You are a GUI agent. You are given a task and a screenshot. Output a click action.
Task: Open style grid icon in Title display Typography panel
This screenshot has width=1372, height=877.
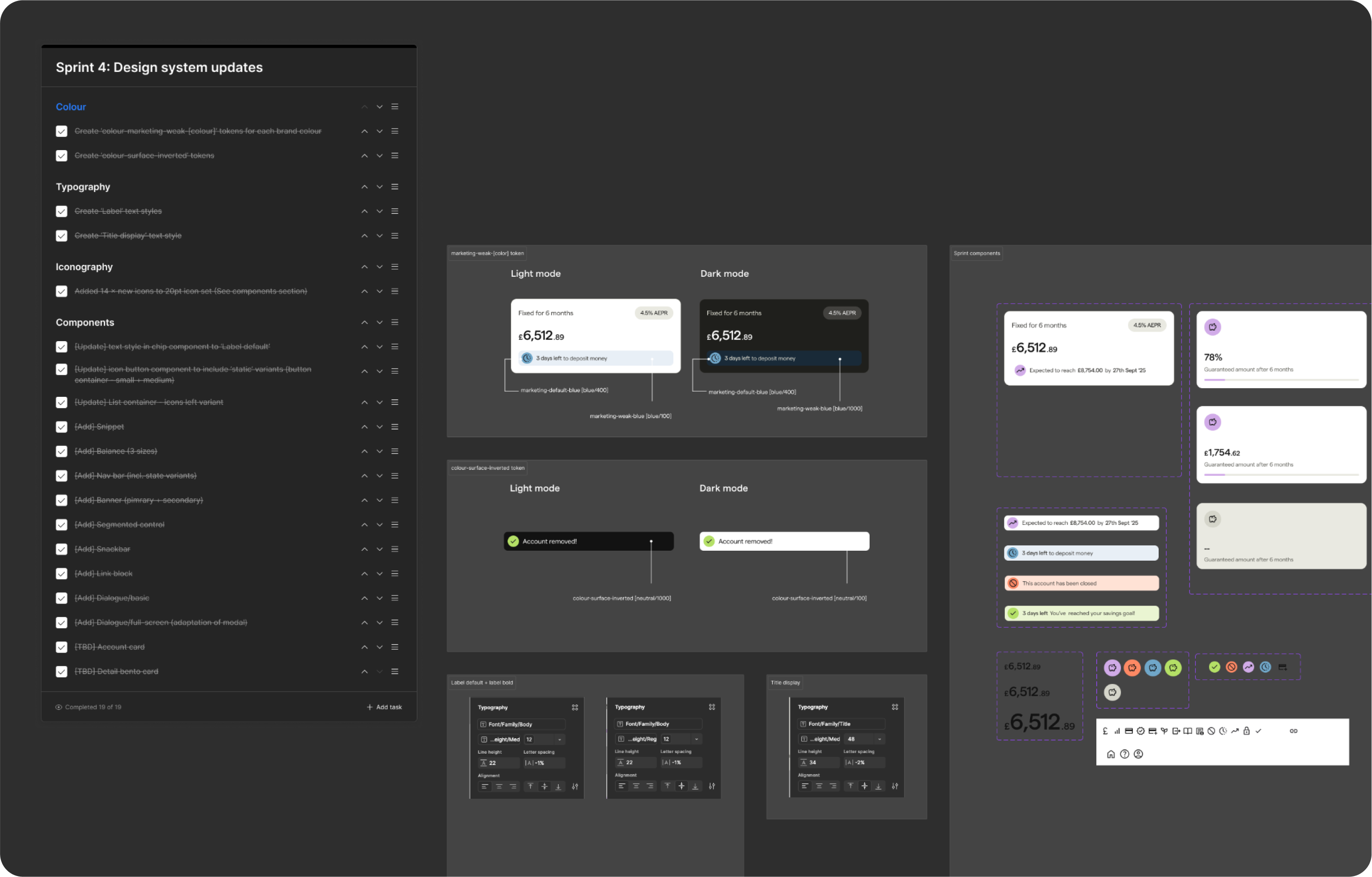pos(895,707)
